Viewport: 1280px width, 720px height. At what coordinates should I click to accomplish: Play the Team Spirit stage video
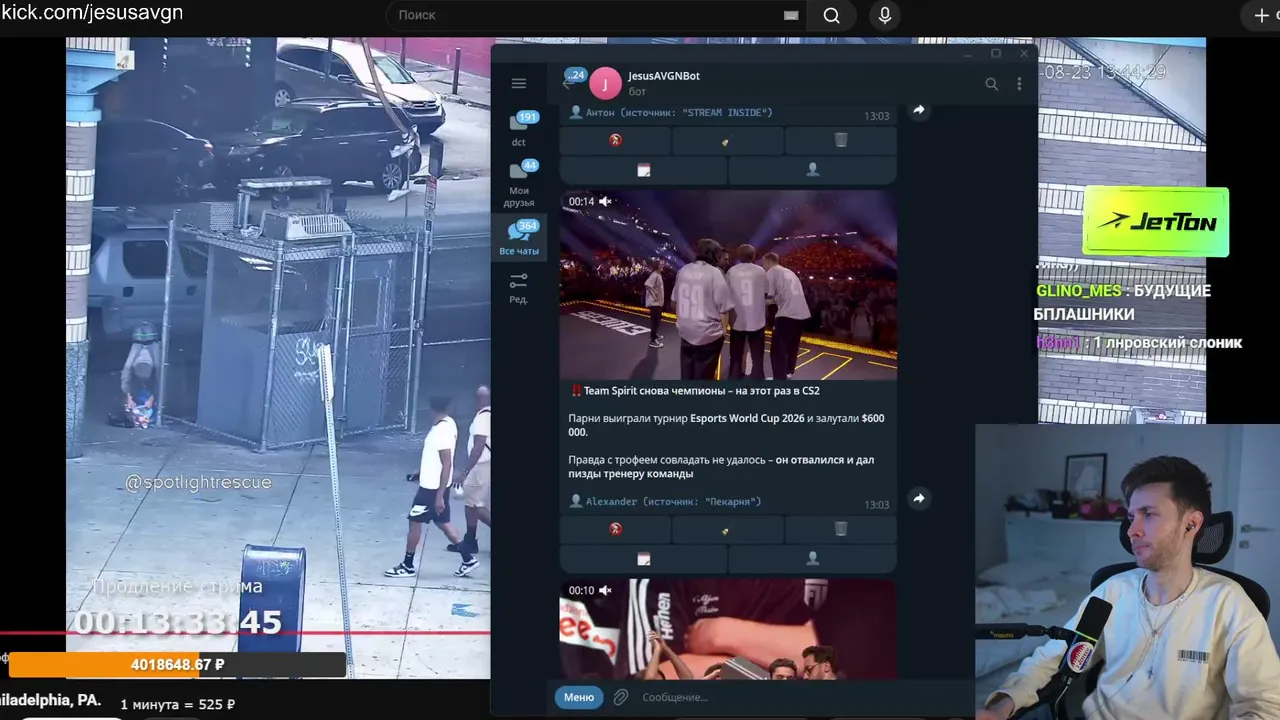[x=728, y=285]
